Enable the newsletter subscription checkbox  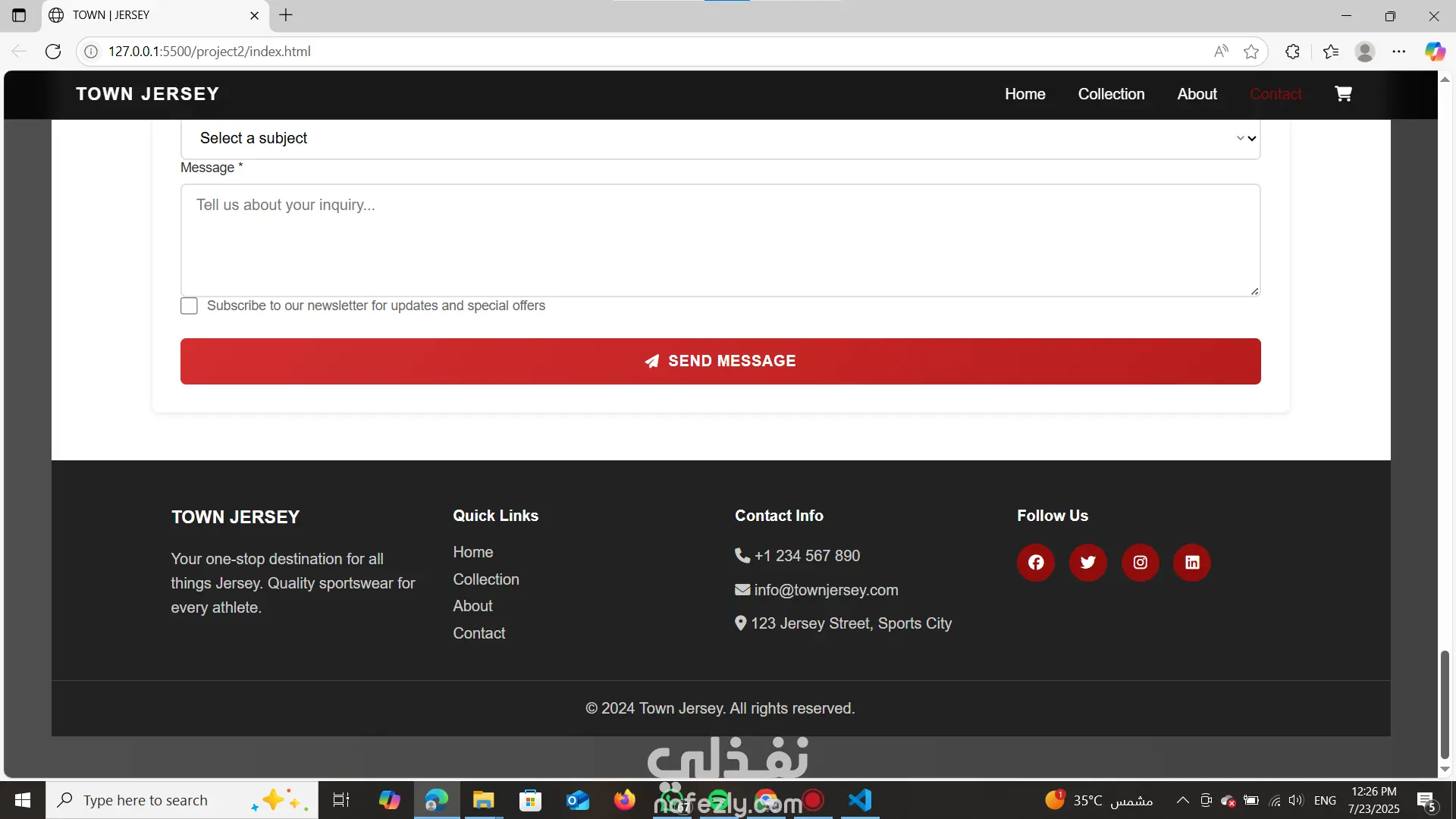coord(189,306)
